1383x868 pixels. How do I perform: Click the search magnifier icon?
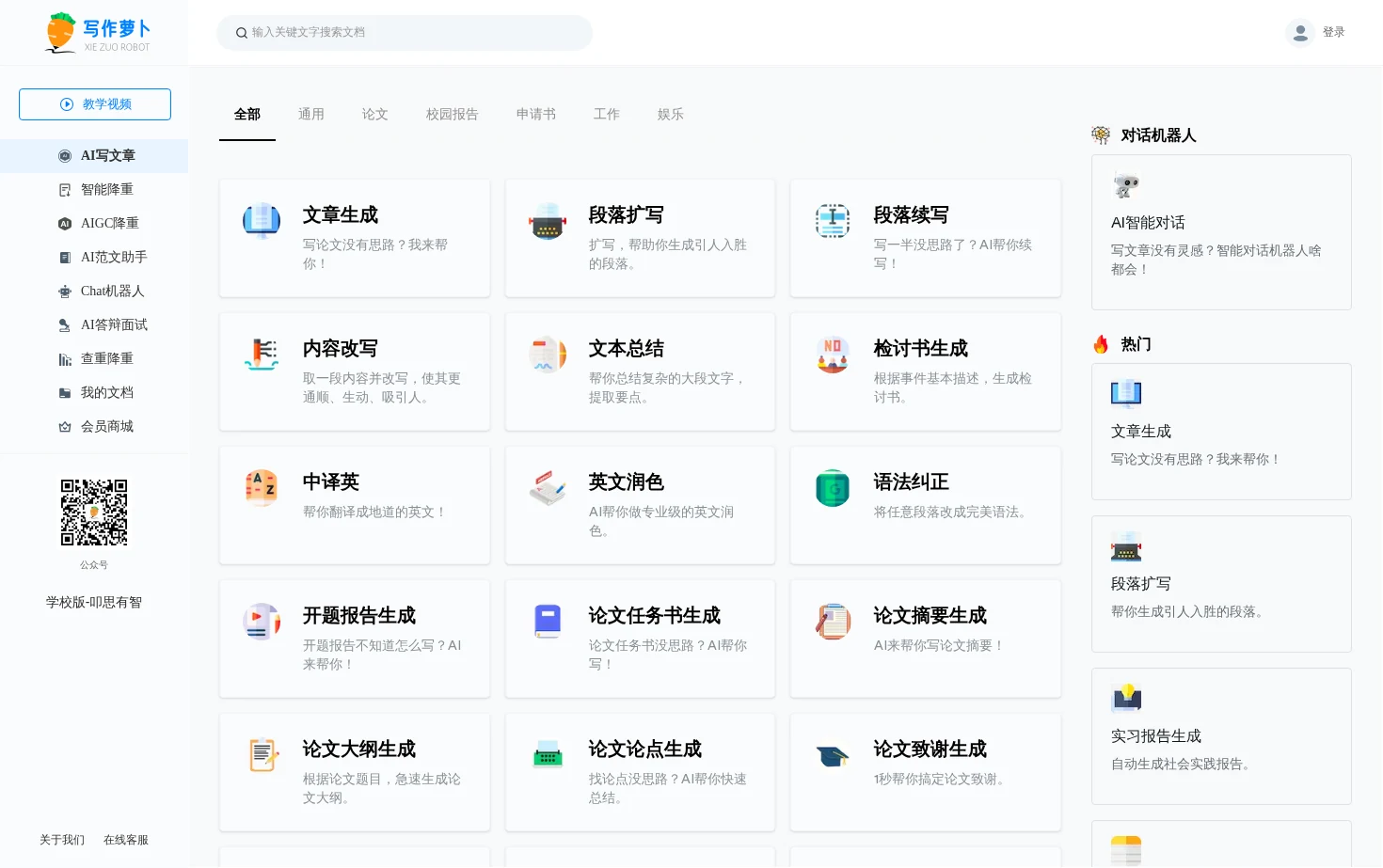[x=242, y=33]
